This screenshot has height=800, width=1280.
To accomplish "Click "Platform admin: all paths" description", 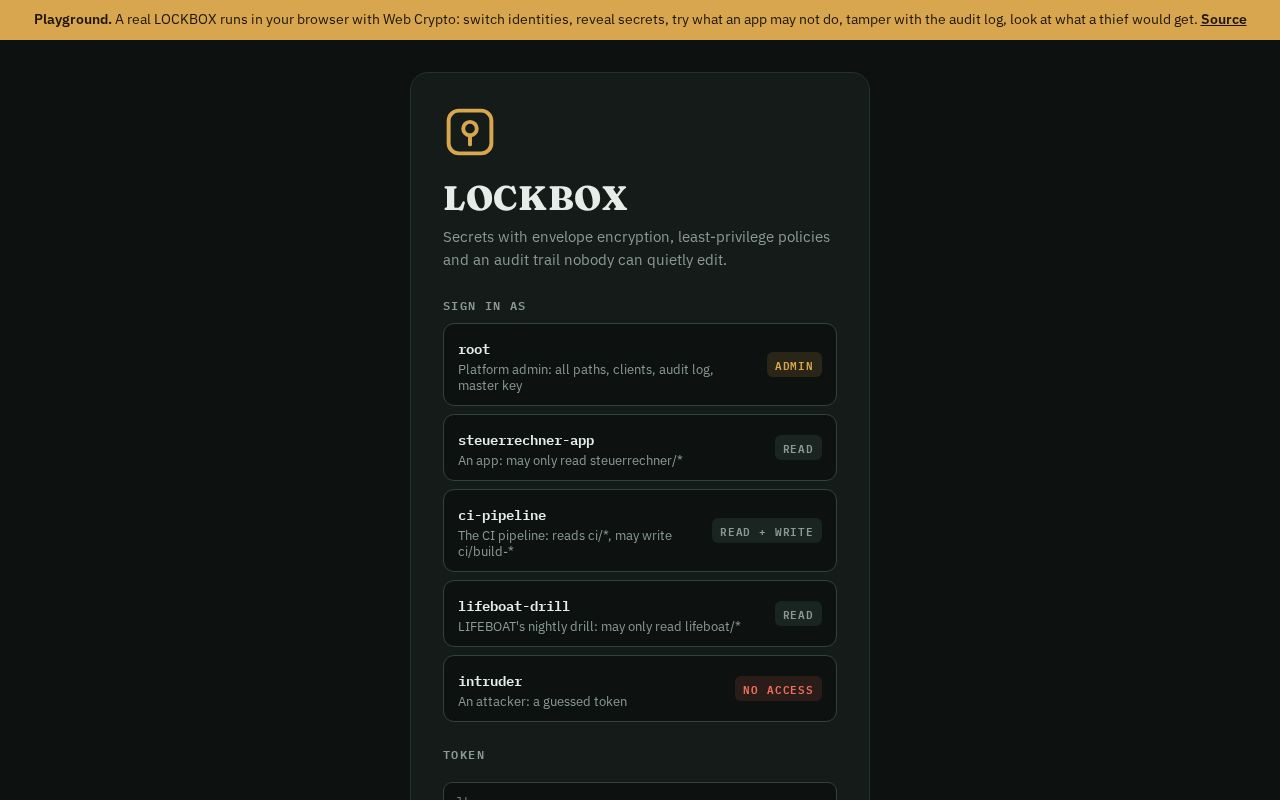I will pyautogui.click(x=586, y=377).
